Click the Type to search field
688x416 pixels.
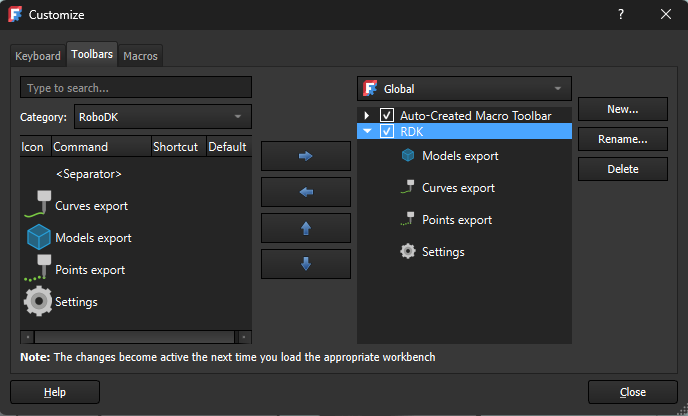tap(135, 88)
